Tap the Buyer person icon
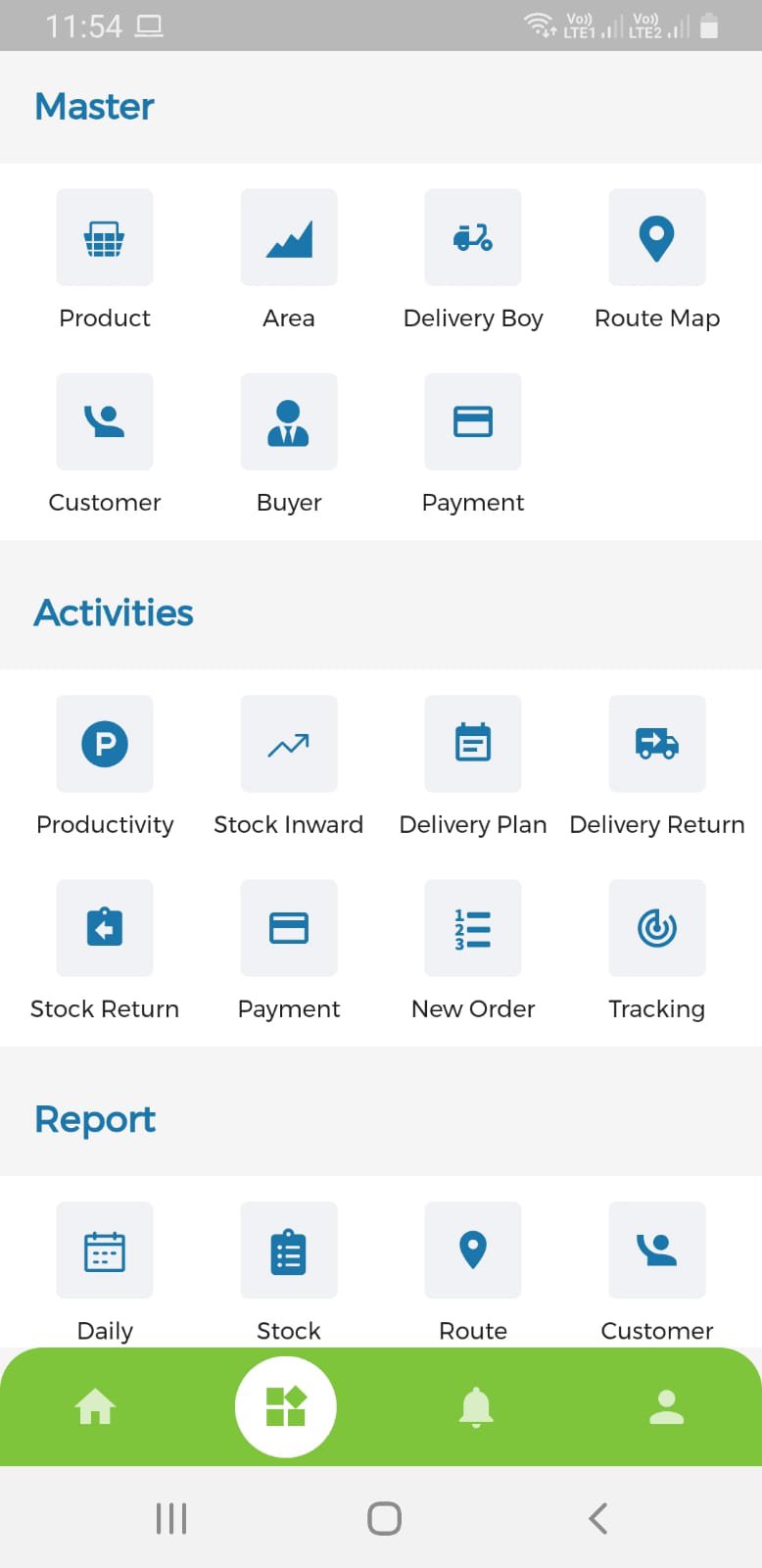This screenshot has height=1568, width=762. tap(289, 421)
